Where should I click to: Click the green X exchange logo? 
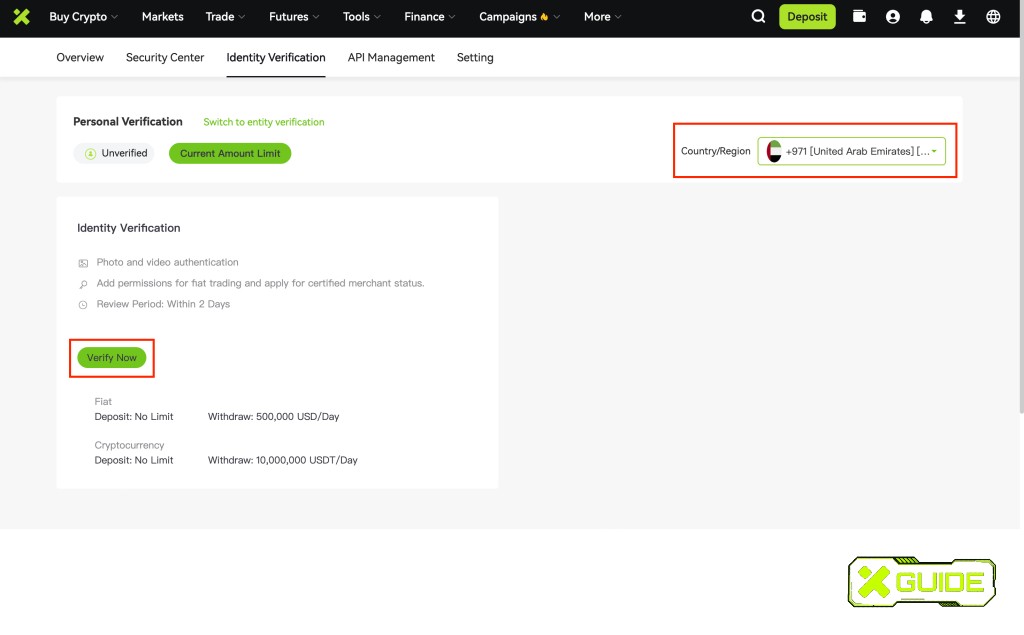coord(22,16)
